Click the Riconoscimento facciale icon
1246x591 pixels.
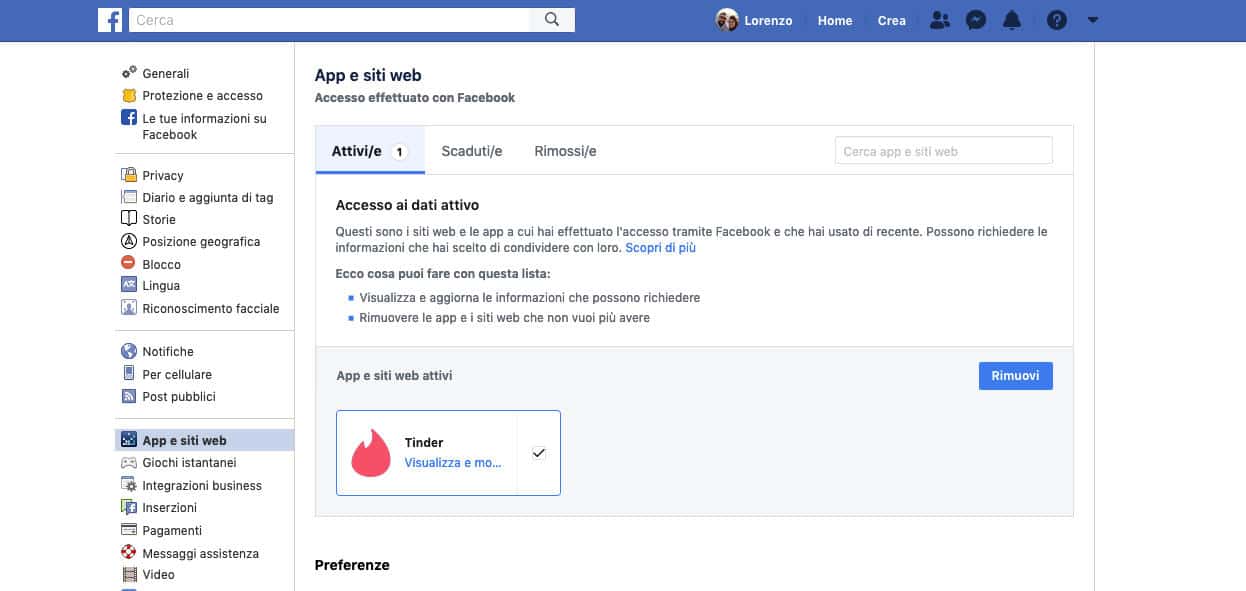pos(129,308)
